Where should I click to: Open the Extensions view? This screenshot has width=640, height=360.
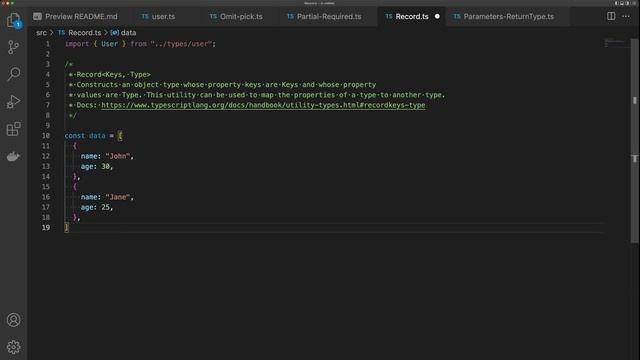pos(13,129)
